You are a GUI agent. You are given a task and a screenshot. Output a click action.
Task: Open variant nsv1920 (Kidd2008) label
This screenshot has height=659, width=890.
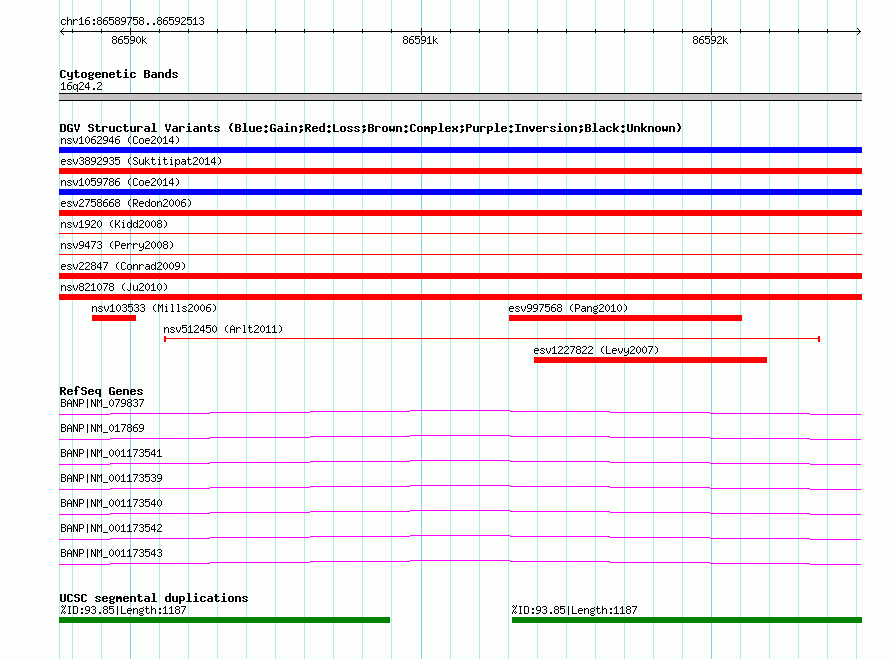[x=114, y=224]
